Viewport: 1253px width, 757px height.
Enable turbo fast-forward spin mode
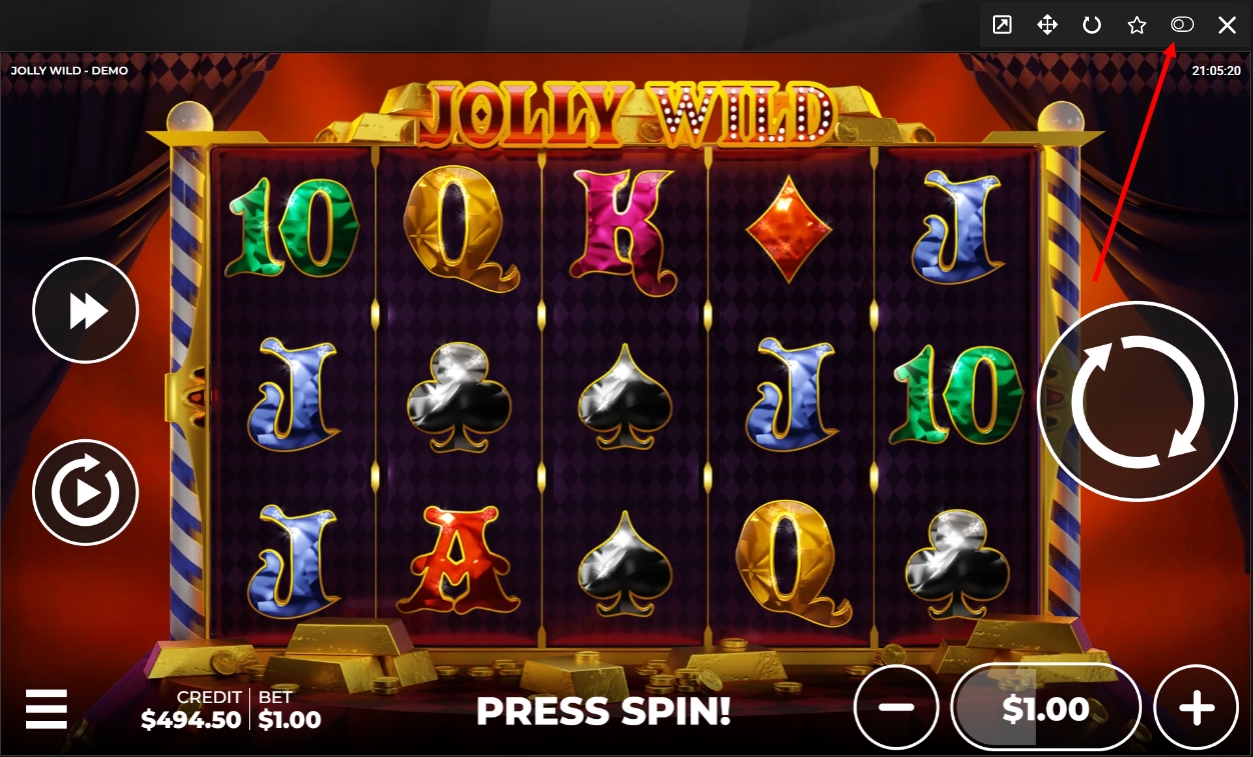[x=85, y=312]
